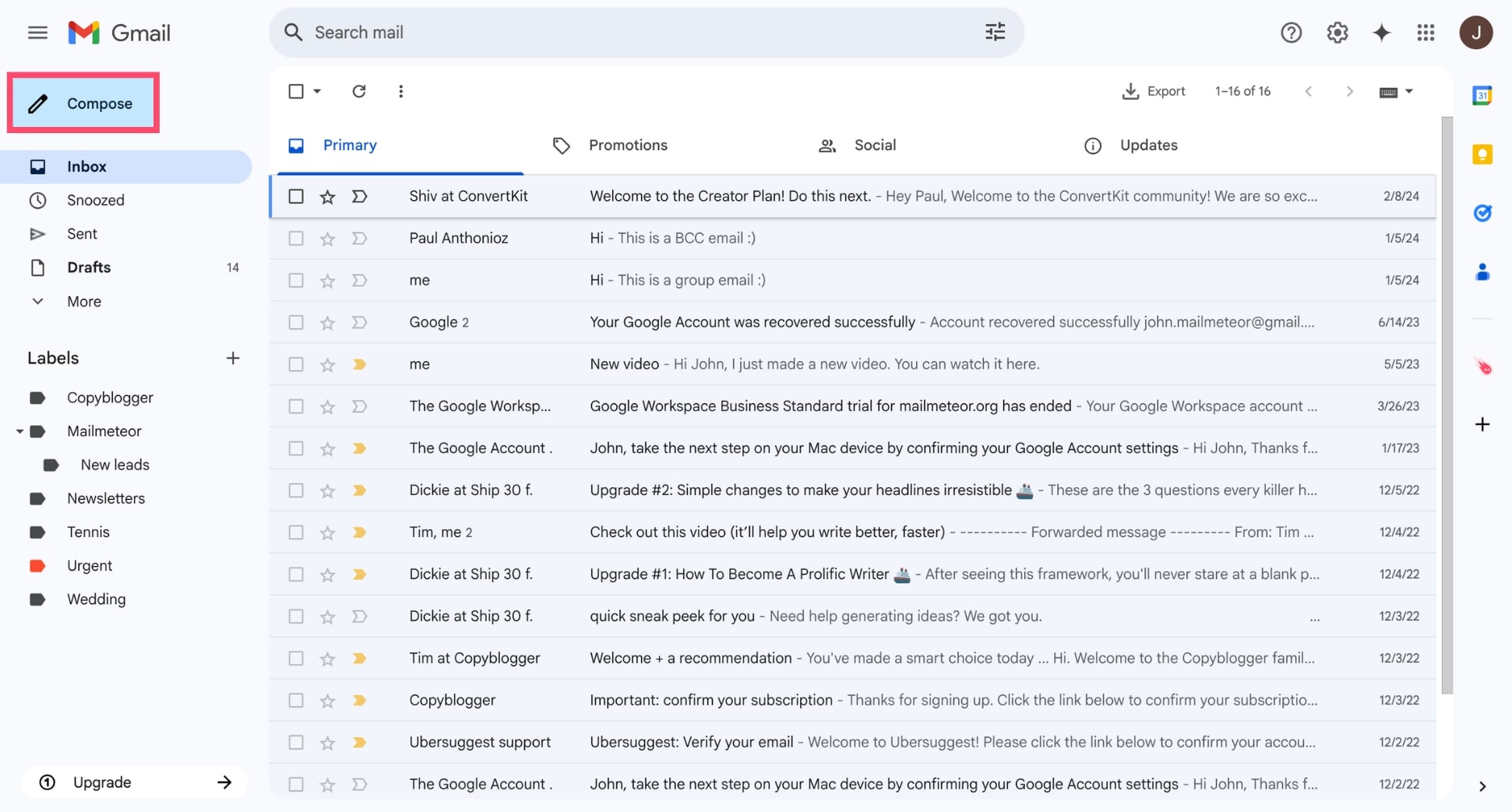Open Google Keep side panel icon
Screen dimensions: 1512x812
click(x=1482, y=154)
